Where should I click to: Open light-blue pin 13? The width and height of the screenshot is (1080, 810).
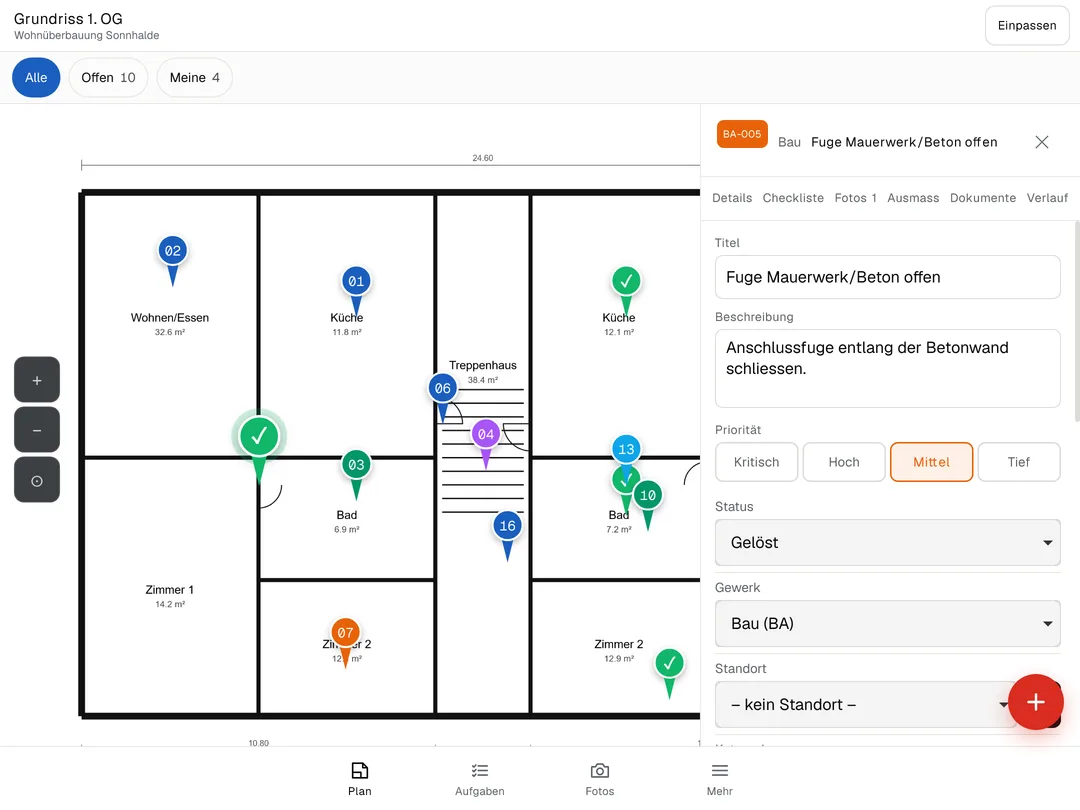(x=626, y=450)
